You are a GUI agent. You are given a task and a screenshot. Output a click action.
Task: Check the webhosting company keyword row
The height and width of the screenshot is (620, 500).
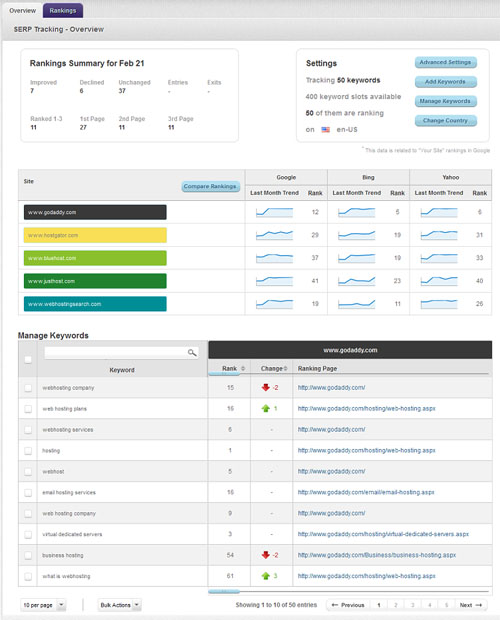[28, 388]
